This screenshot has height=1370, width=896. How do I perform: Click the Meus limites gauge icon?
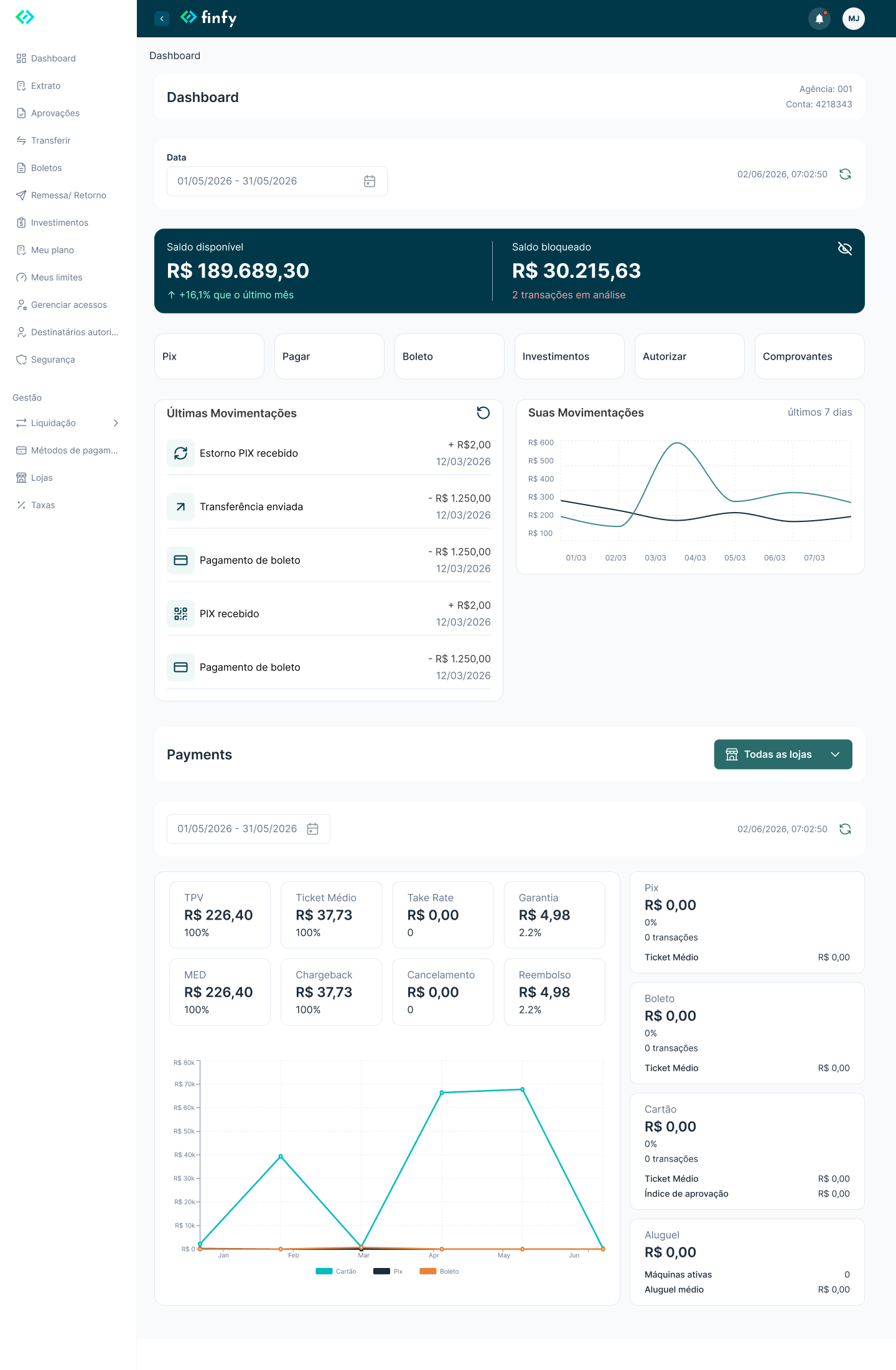coord(21,277)
